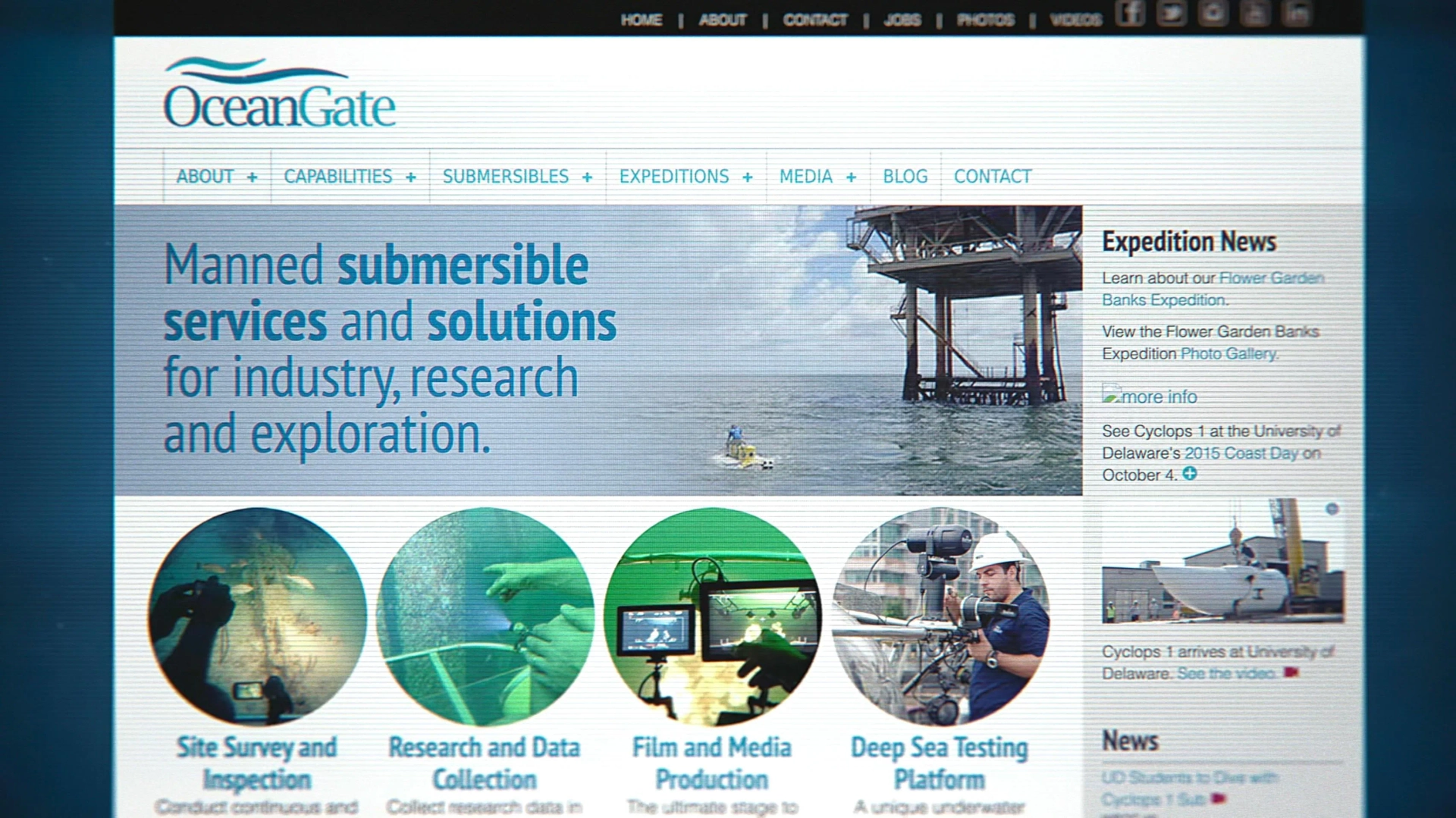Open the Photo Gallery link
The height and width of the screenshot is (818, 1456).
point(1229,353)
